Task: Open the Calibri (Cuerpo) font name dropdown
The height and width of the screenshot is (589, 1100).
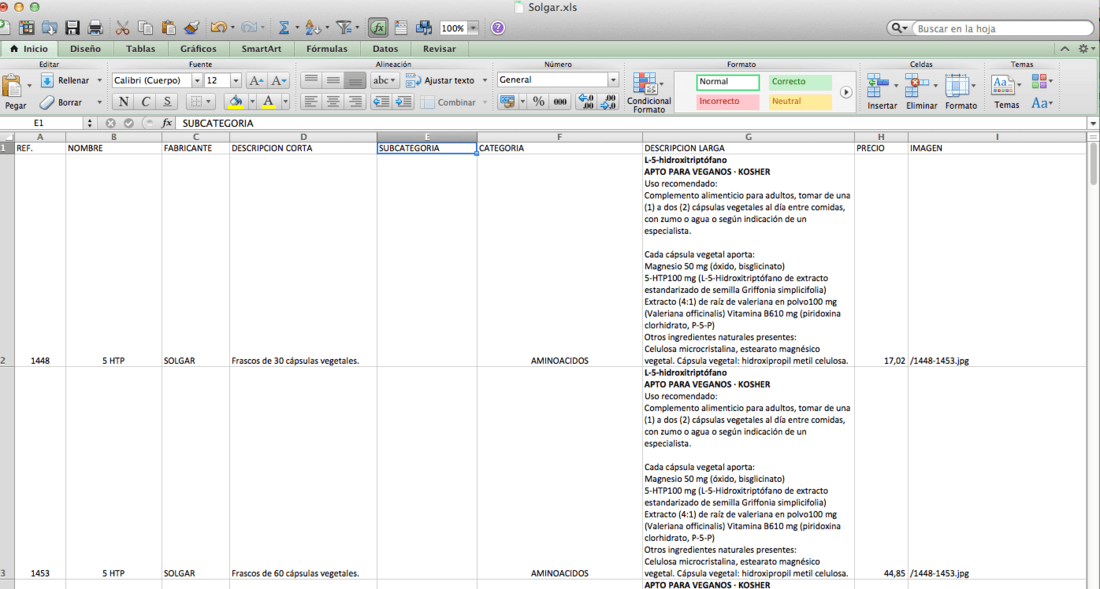Action: (197, 81)
